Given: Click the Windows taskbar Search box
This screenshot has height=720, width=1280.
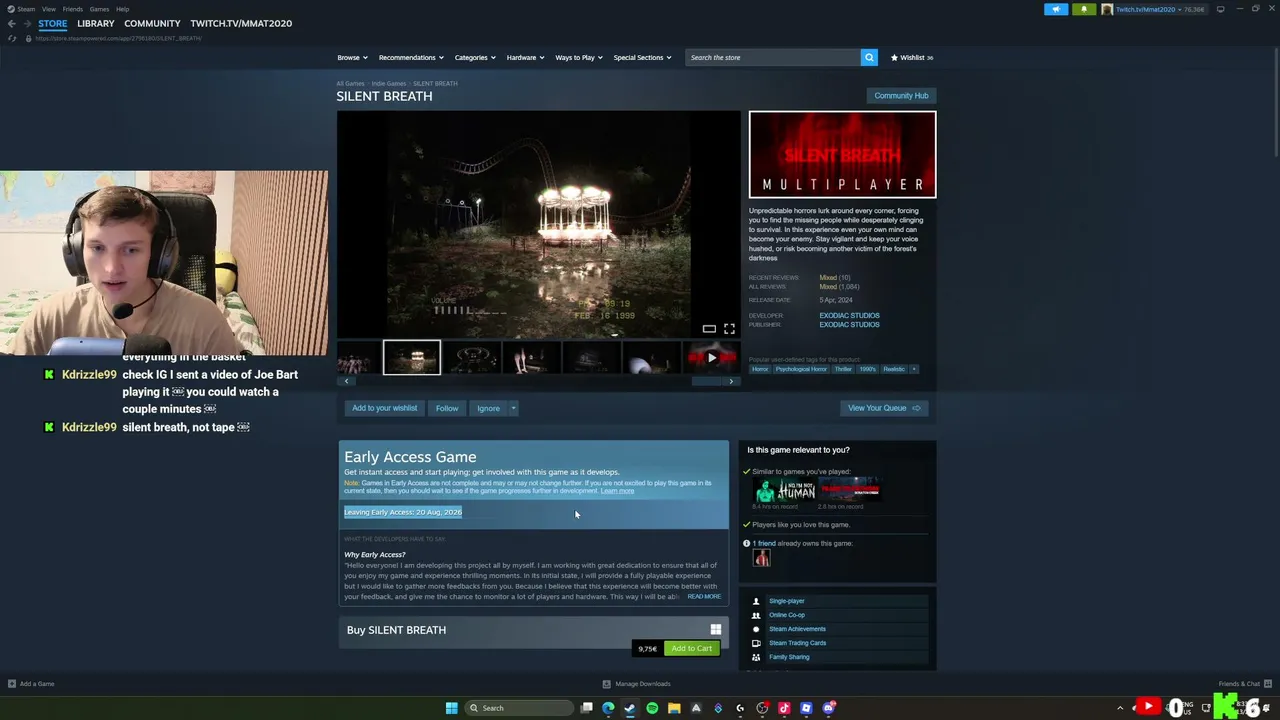Looking at the screenshot, I should 520,708.
